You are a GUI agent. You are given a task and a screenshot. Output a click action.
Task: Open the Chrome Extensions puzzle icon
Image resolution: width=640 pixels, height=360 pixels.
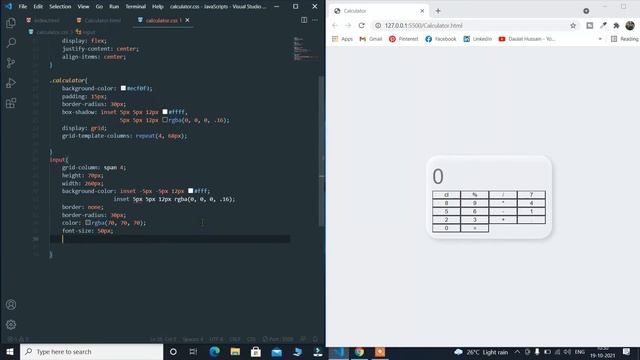(616, 25)
